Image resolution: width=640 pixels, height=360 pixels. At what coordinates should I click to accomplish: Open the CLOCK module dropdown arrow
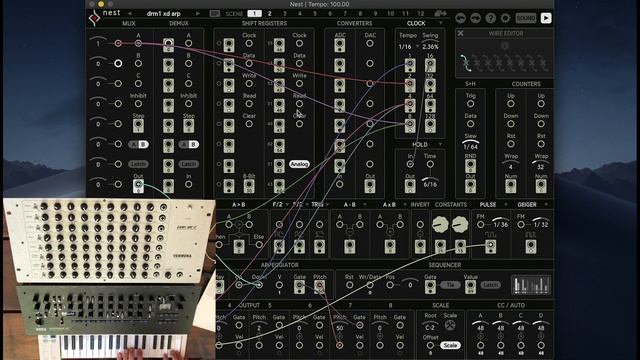point(440,23)
